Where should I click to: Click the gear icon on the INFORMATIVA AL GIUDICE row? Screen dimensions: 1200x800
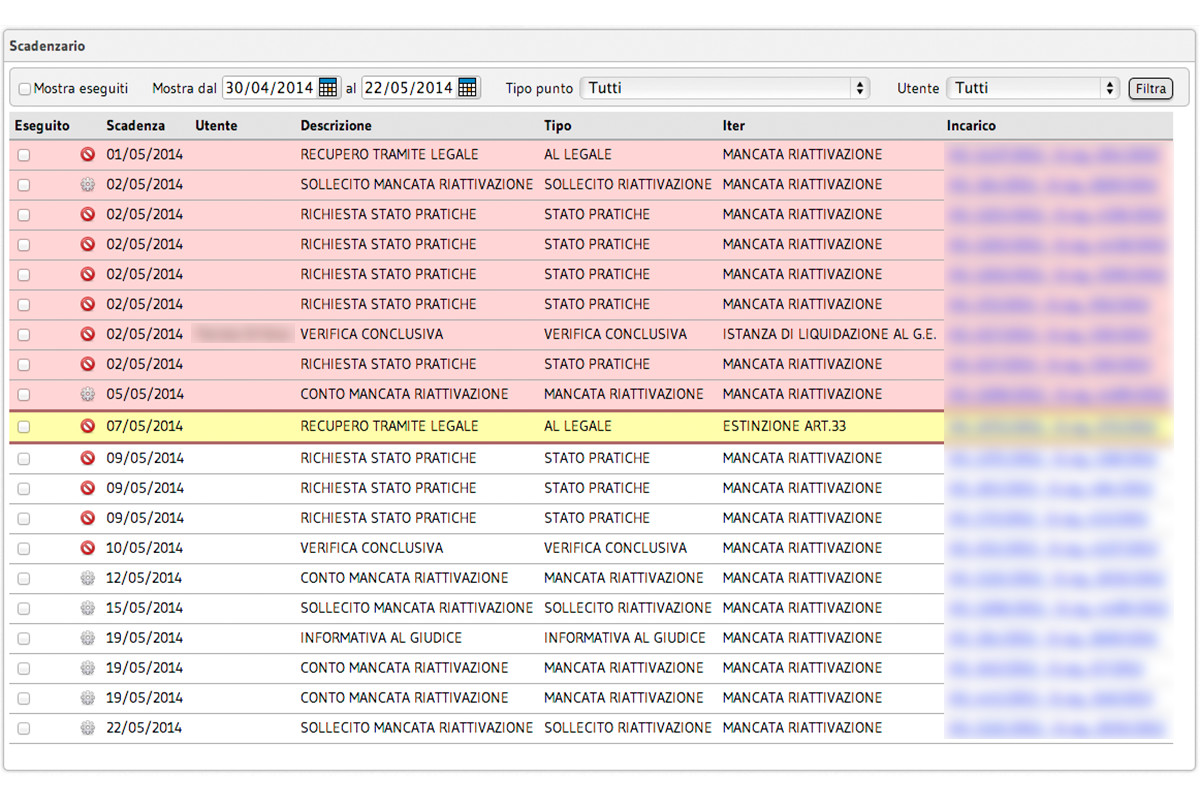tap(87, 639)
